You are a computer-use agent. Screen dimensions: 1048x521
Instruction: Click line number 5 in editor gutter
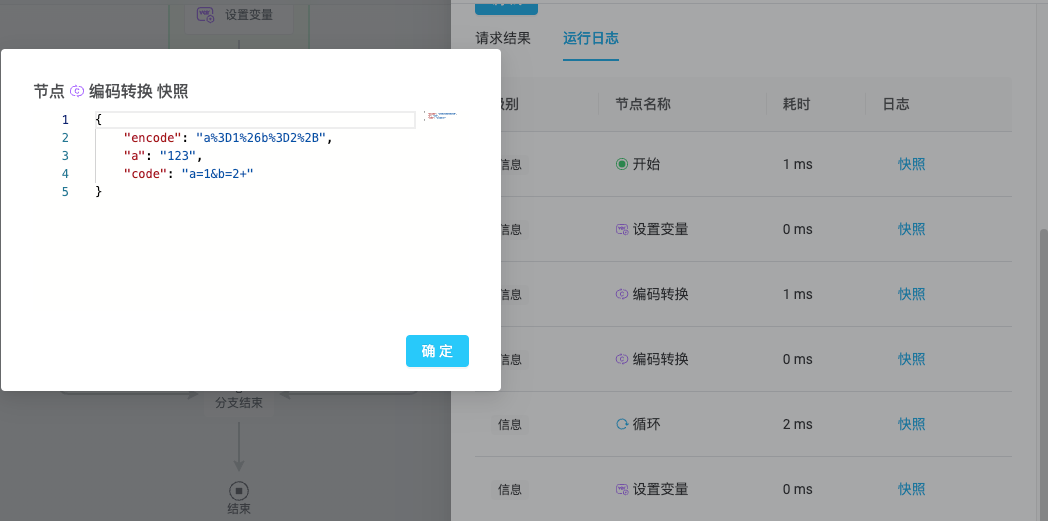65,192
